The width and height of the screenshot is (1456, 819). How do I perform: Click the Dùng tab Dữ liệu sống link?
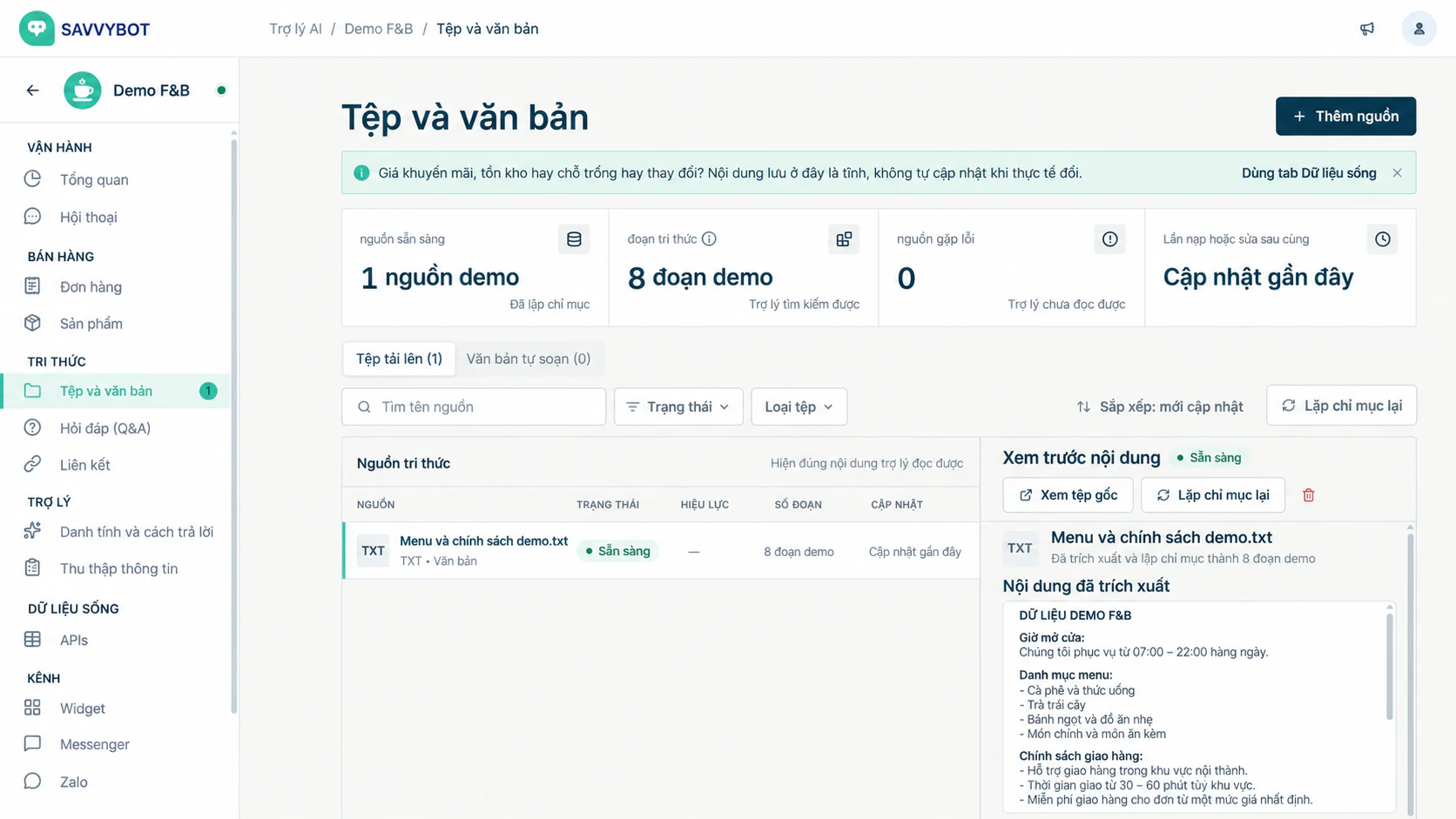tap(1309, 173)
